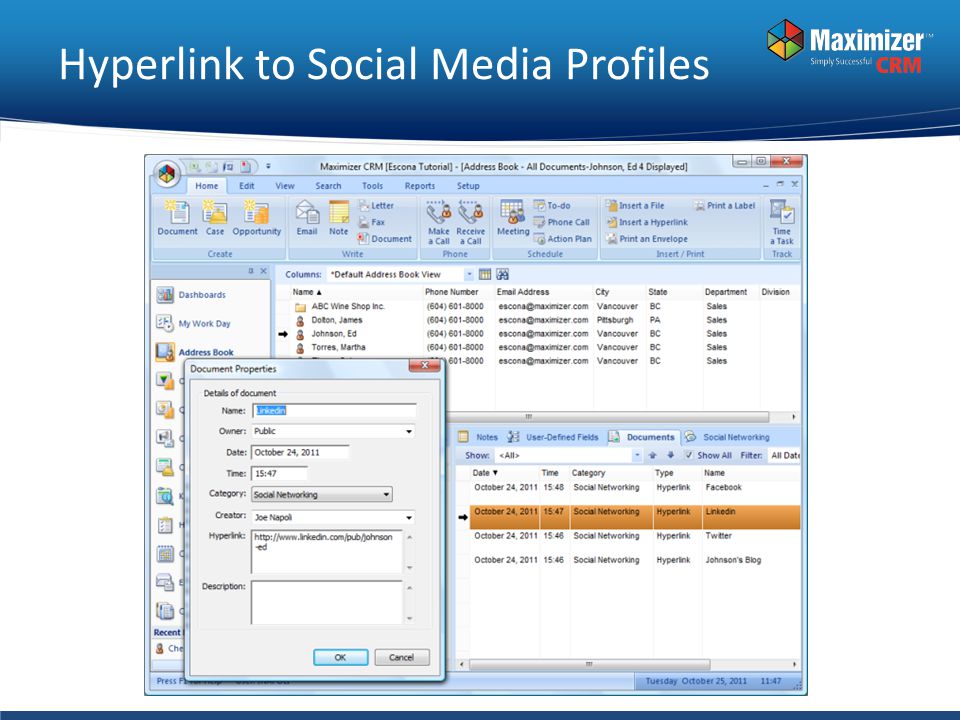Click the Description text box
Image resolution: width=960 pixels, height=720 pixels.
tap(327, 602)
